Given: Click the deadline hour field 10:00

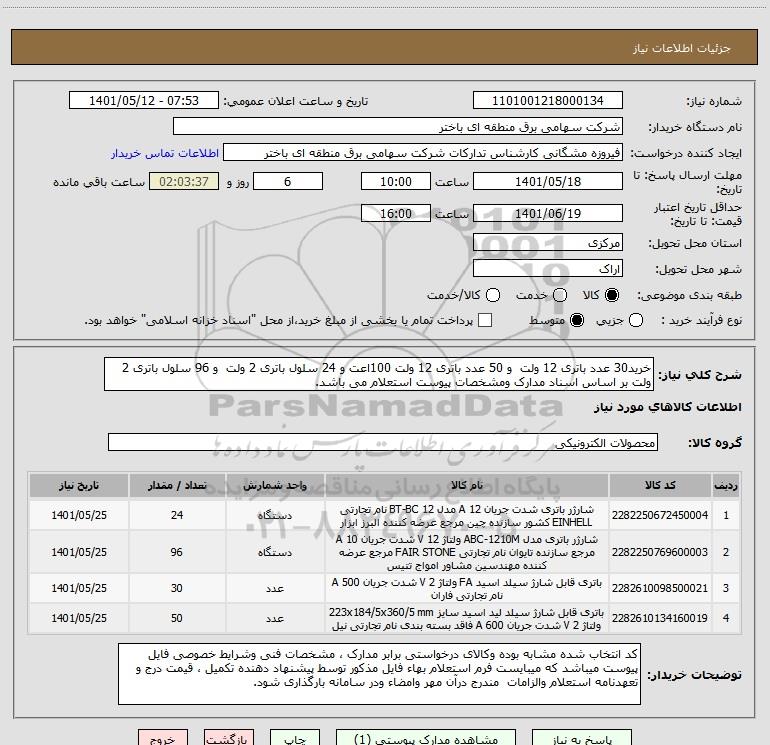Looking at the screenshot, I should click(x=396, y=181).
